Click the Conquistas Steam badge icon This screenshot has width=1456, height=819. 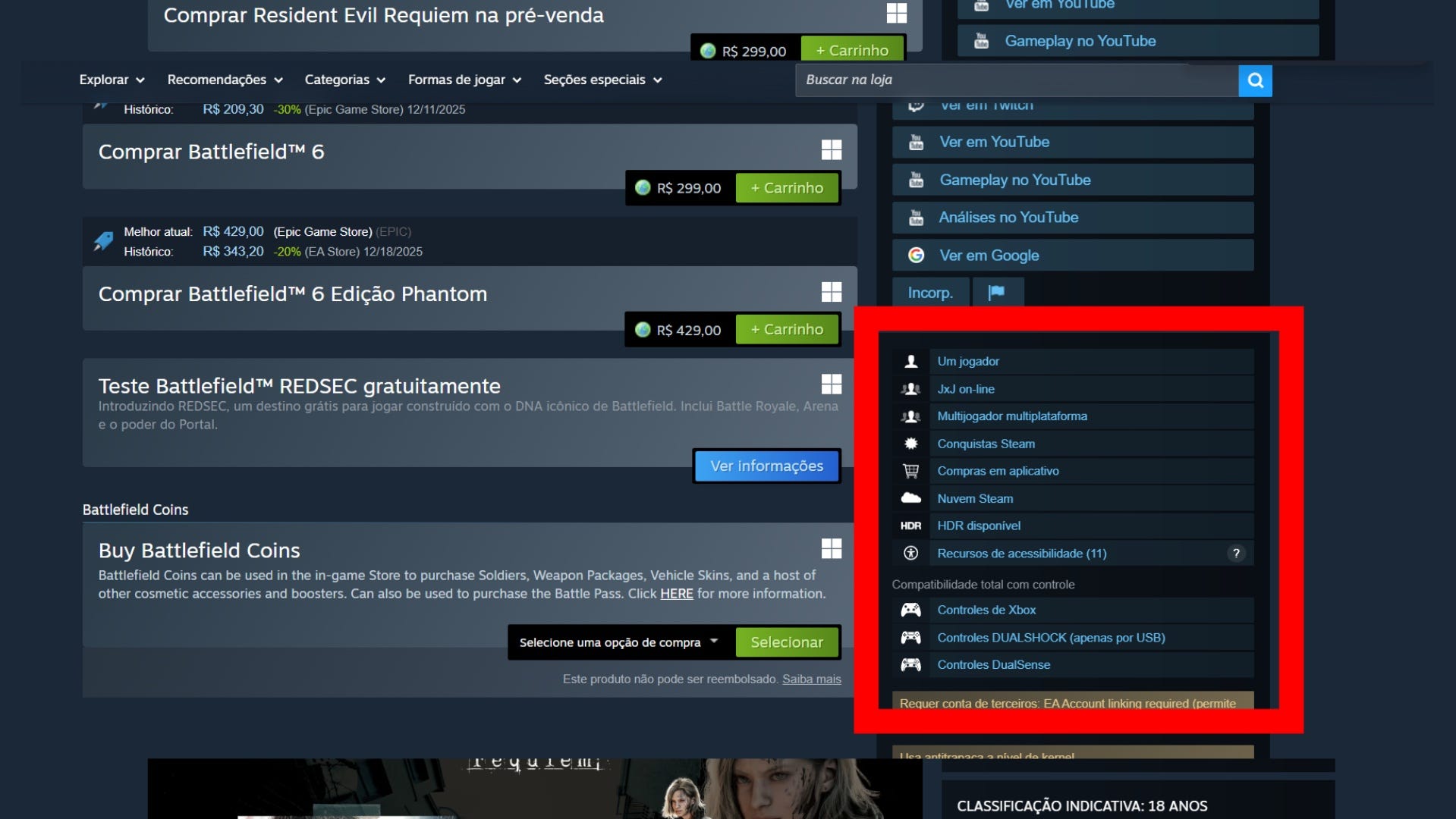tap(910, 444)
